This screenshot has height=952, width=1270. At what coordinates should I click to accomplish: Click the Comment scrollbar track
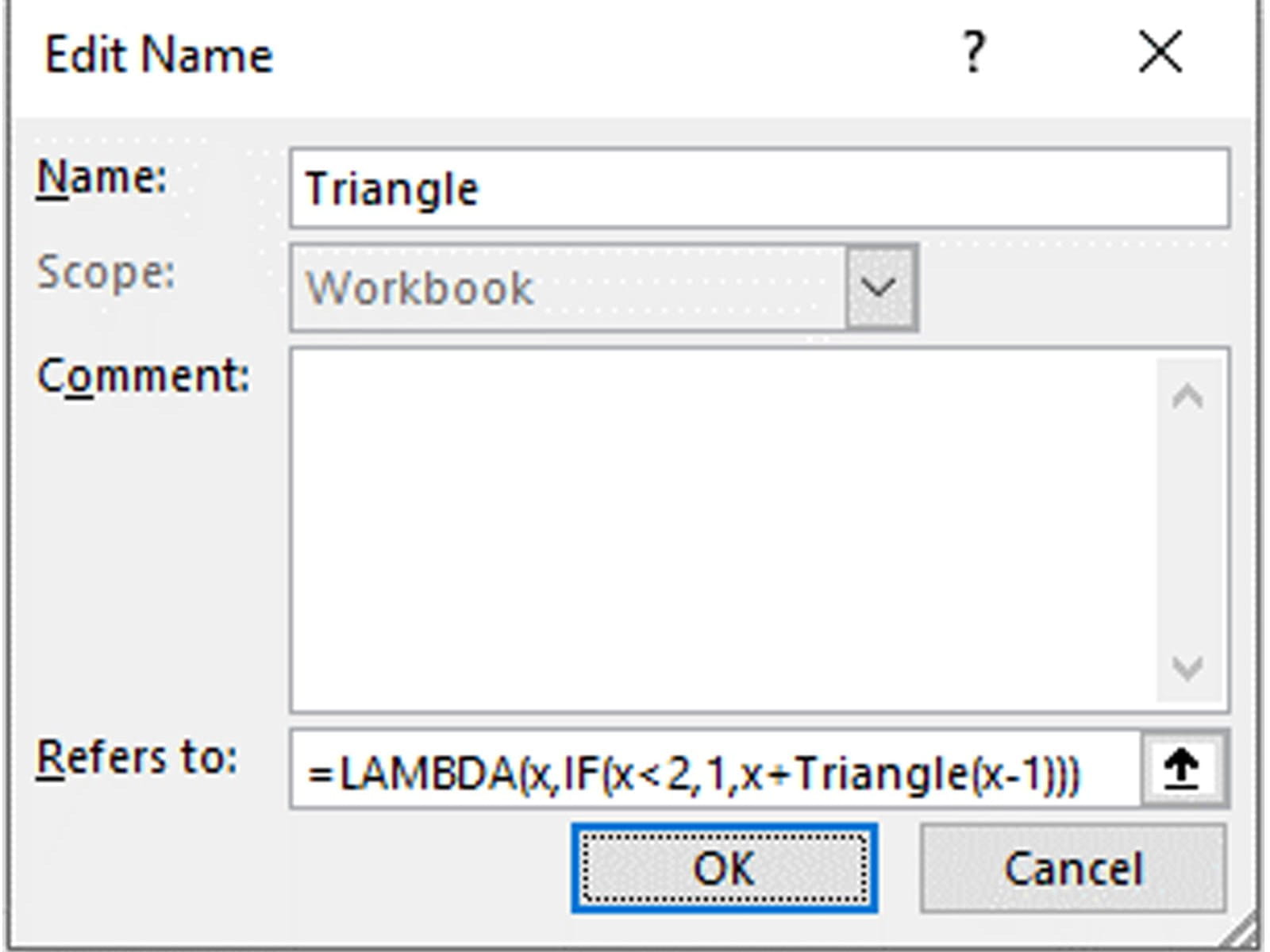(x=1187, y=532)
